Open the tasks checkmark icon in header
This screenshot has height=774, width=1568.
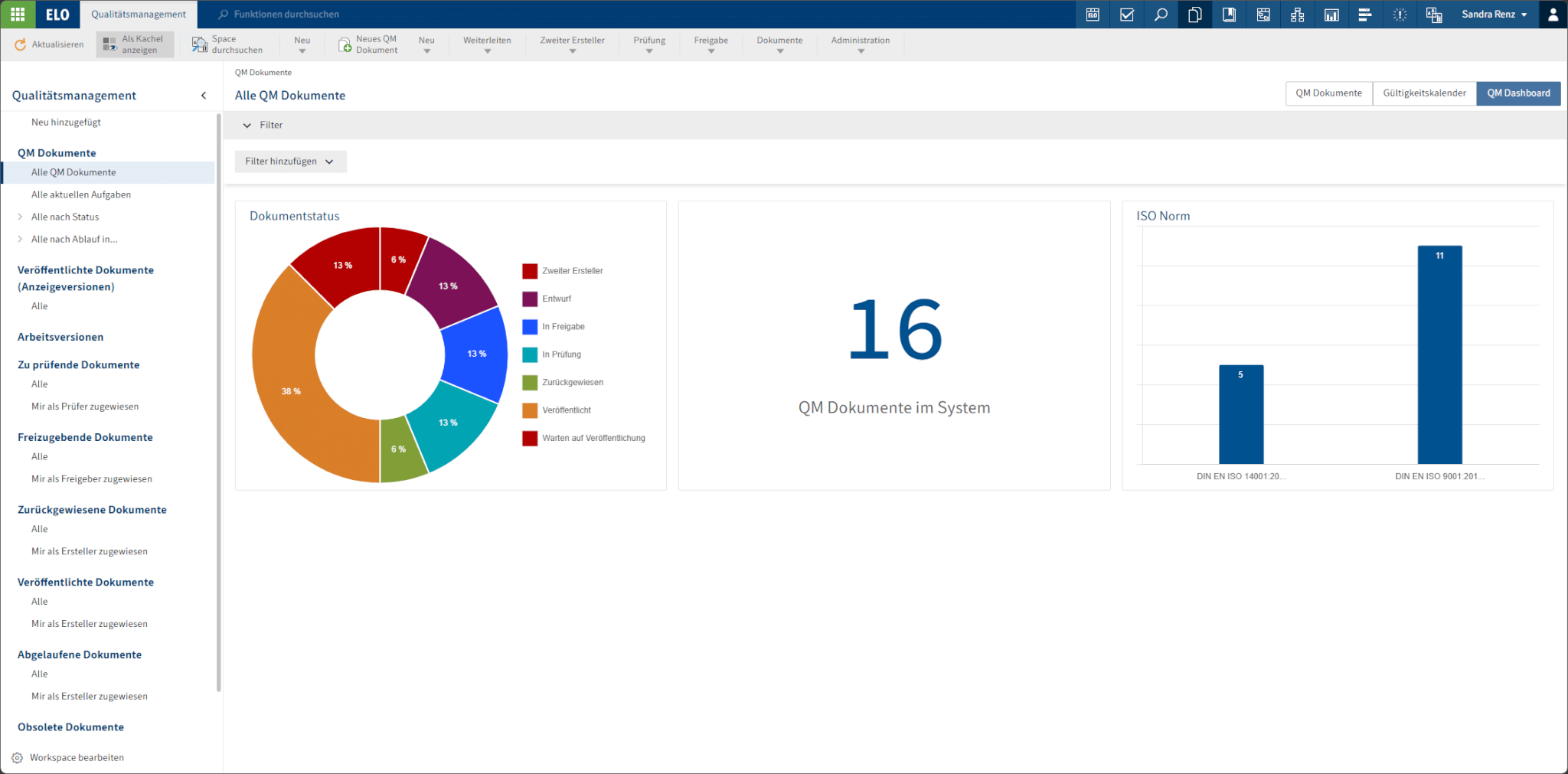pos(1126,14)
